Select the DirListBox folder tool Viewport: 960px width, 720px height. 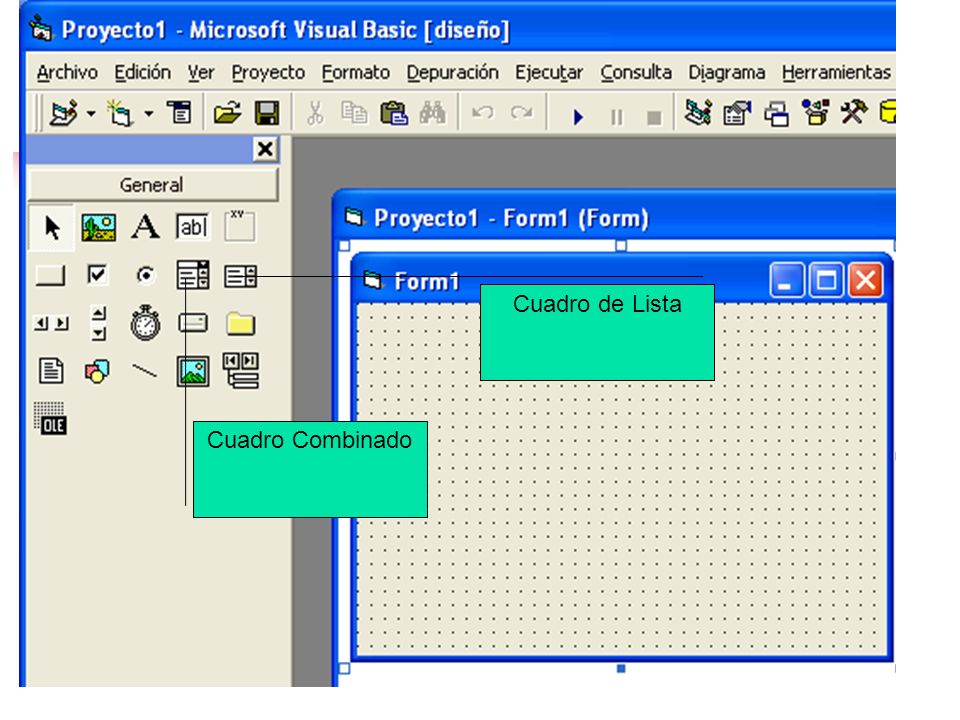pos(240,323)
